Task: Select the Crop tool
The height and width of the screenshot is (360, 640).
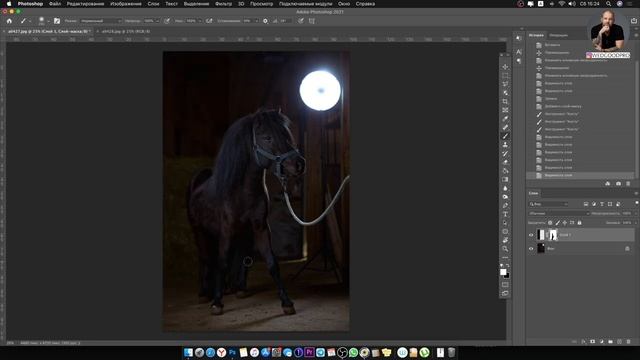Action: (x=505, y=101)
